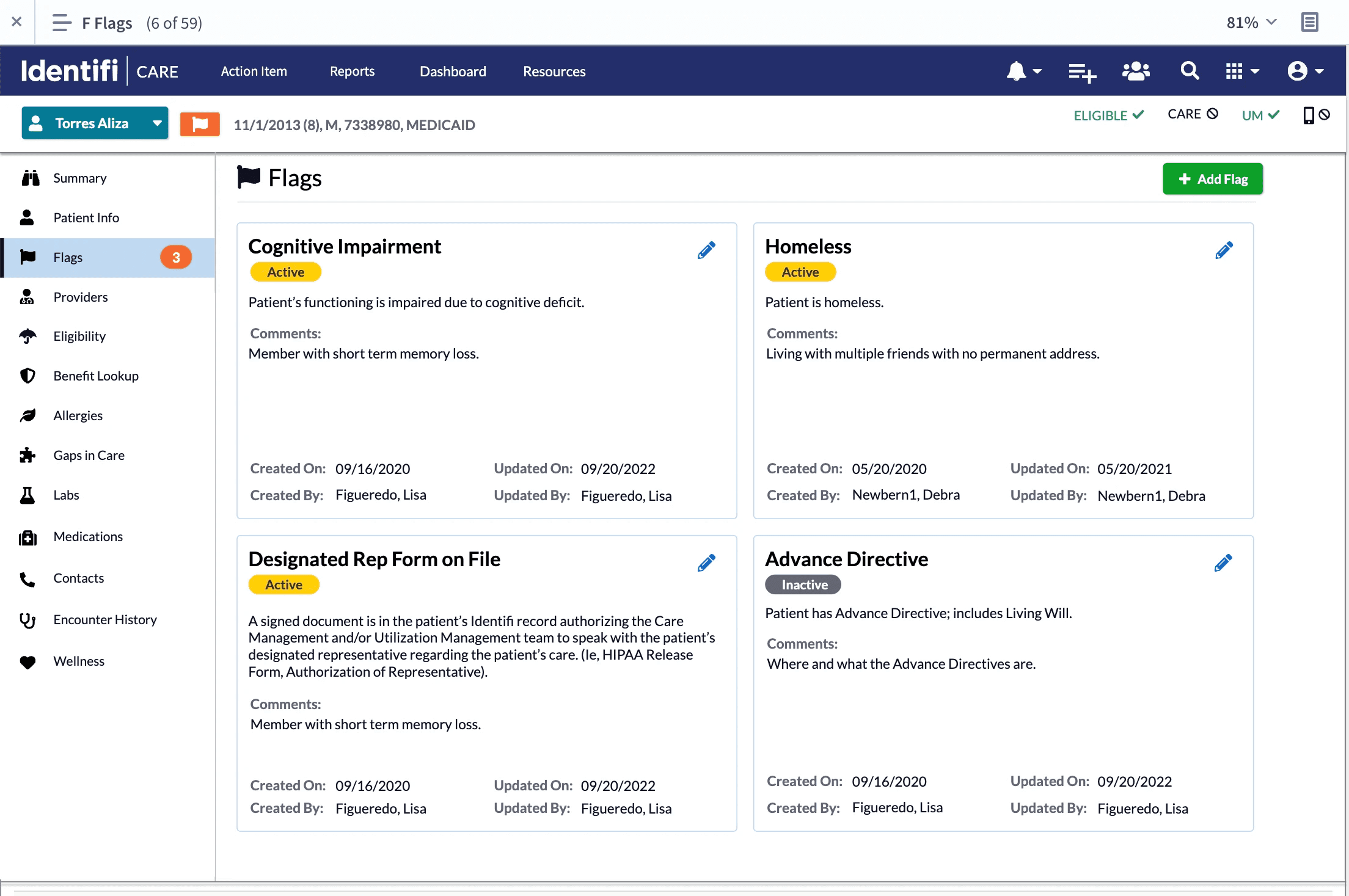Open Medications in the sidebar

[x=88, y=536]
